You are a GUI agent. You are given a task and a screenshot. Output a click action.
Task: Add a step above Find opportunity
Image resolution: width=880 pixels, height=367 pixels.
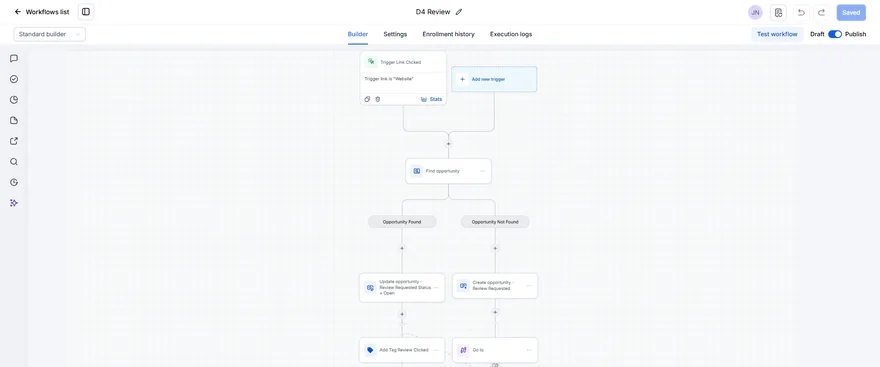pyautogui.click(x=448, y=144)
